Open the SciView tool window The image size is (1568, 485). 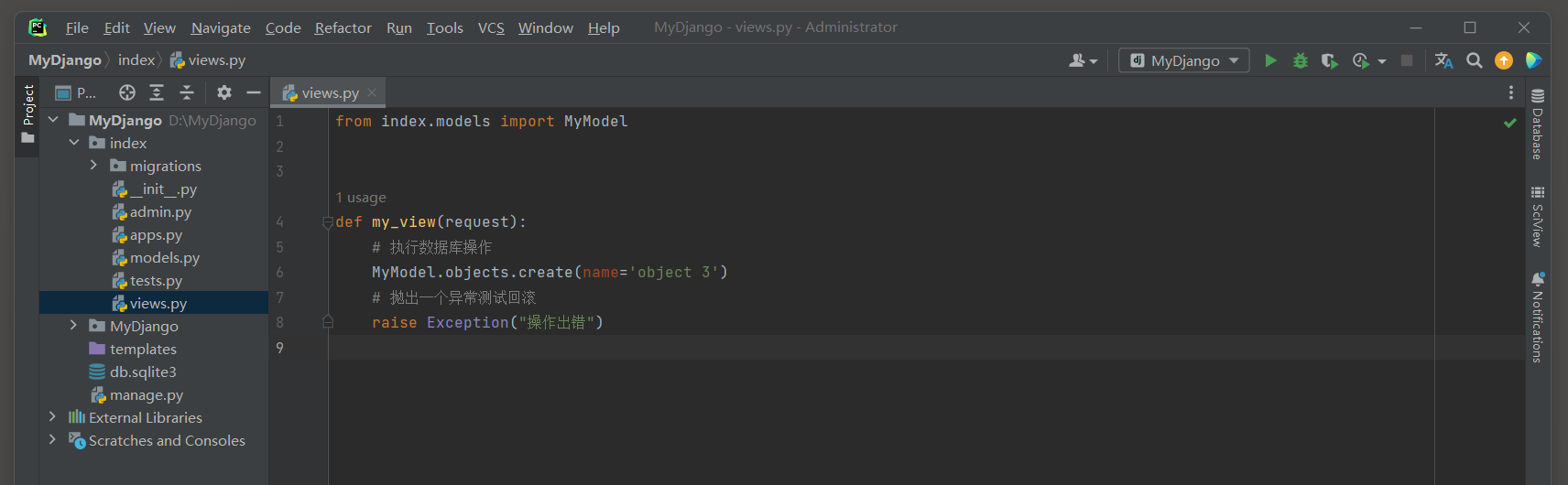pos(1538,216)
